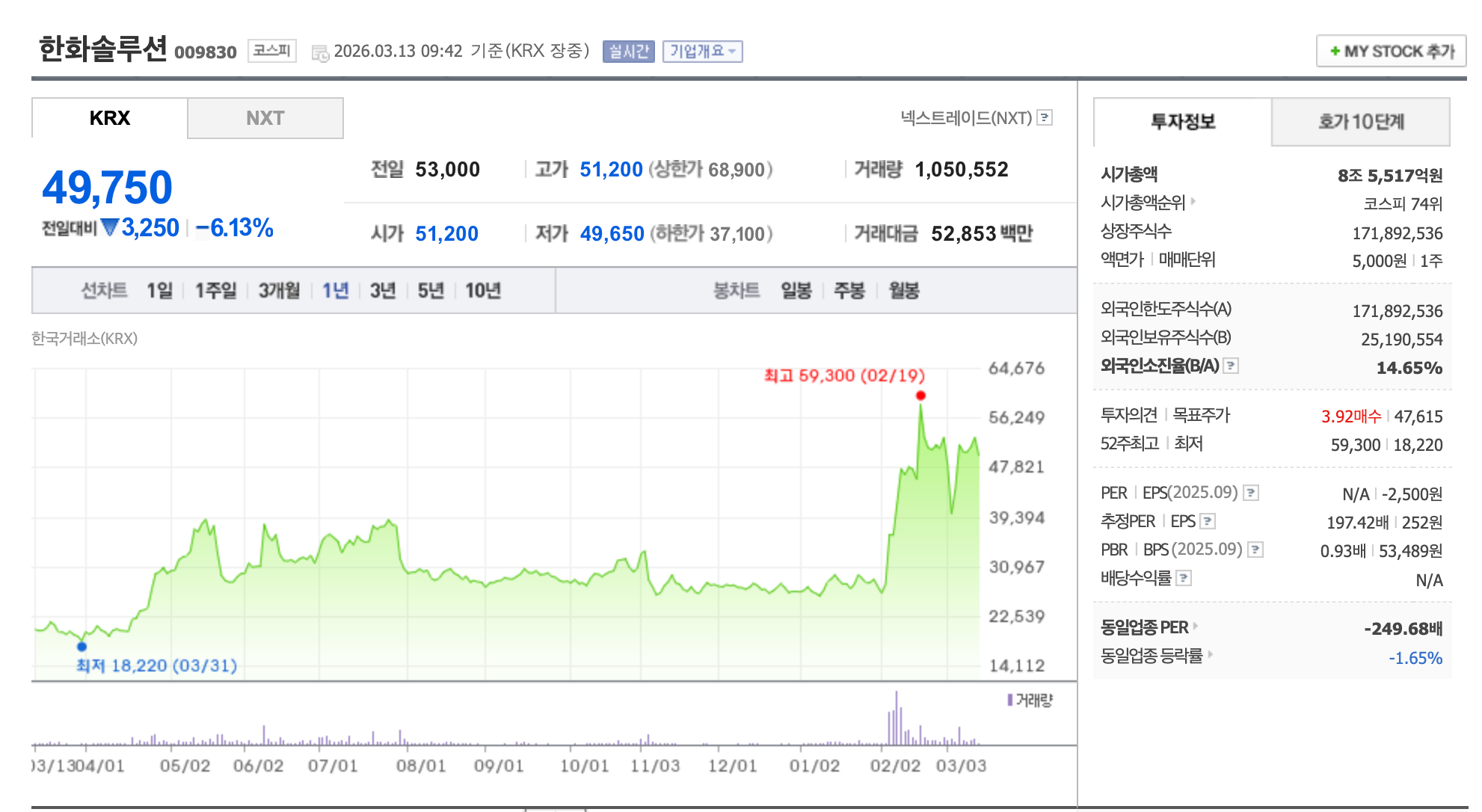Click help icon next to PBR BPS(2025.09)
This screenshot has width=1482, height=812.
1255,550
